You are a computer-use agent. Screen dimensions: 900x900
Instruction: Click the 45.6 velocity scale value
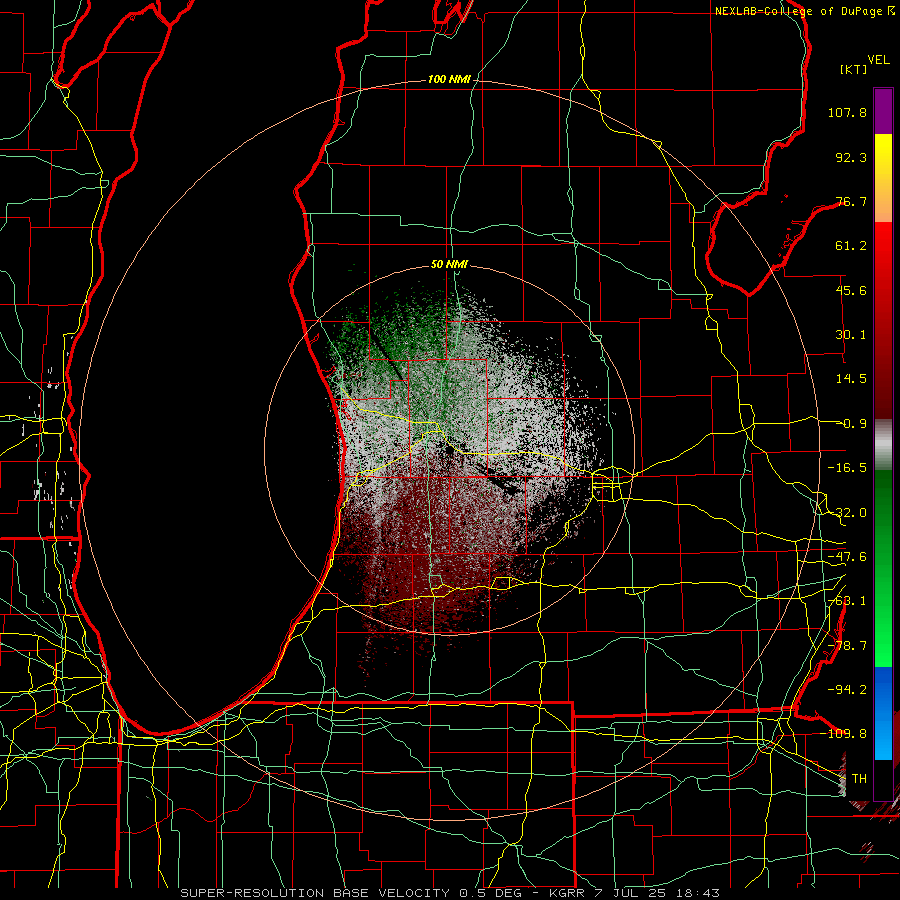pos(851,290)
